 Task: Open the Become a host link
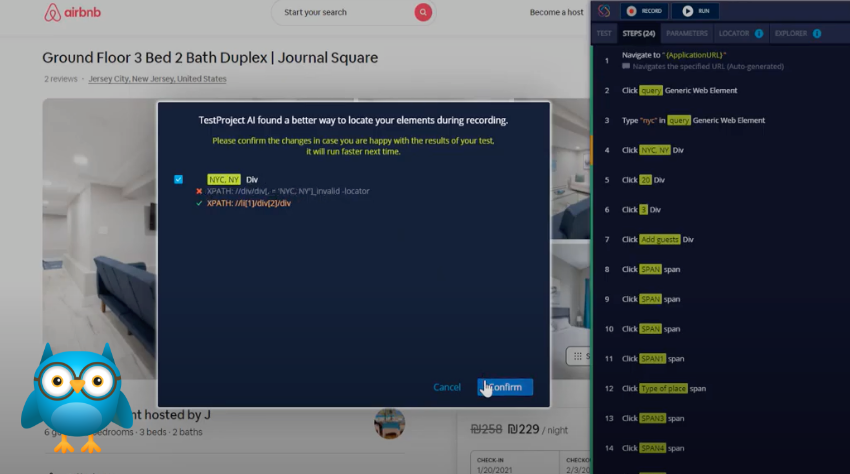click(x=556, y=12)
